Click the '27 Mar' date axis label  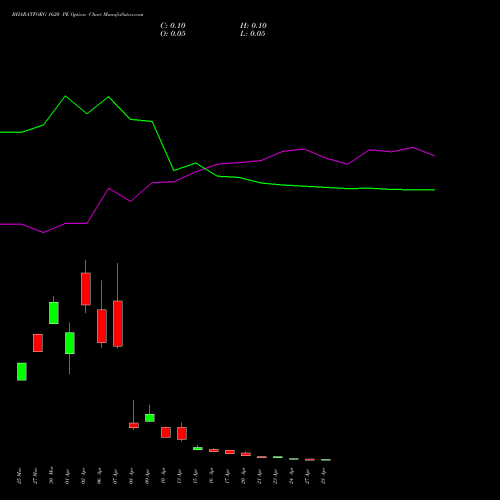pos(35,476)
